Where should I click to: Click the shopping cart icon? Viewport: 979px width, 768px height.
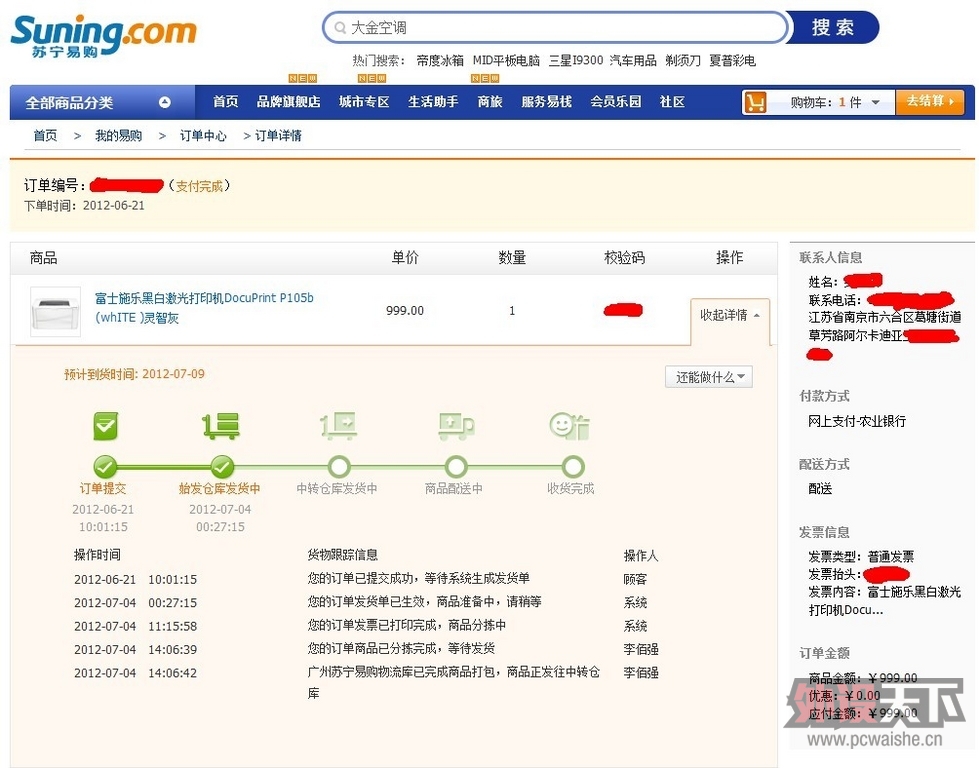(x=755, y=102)
